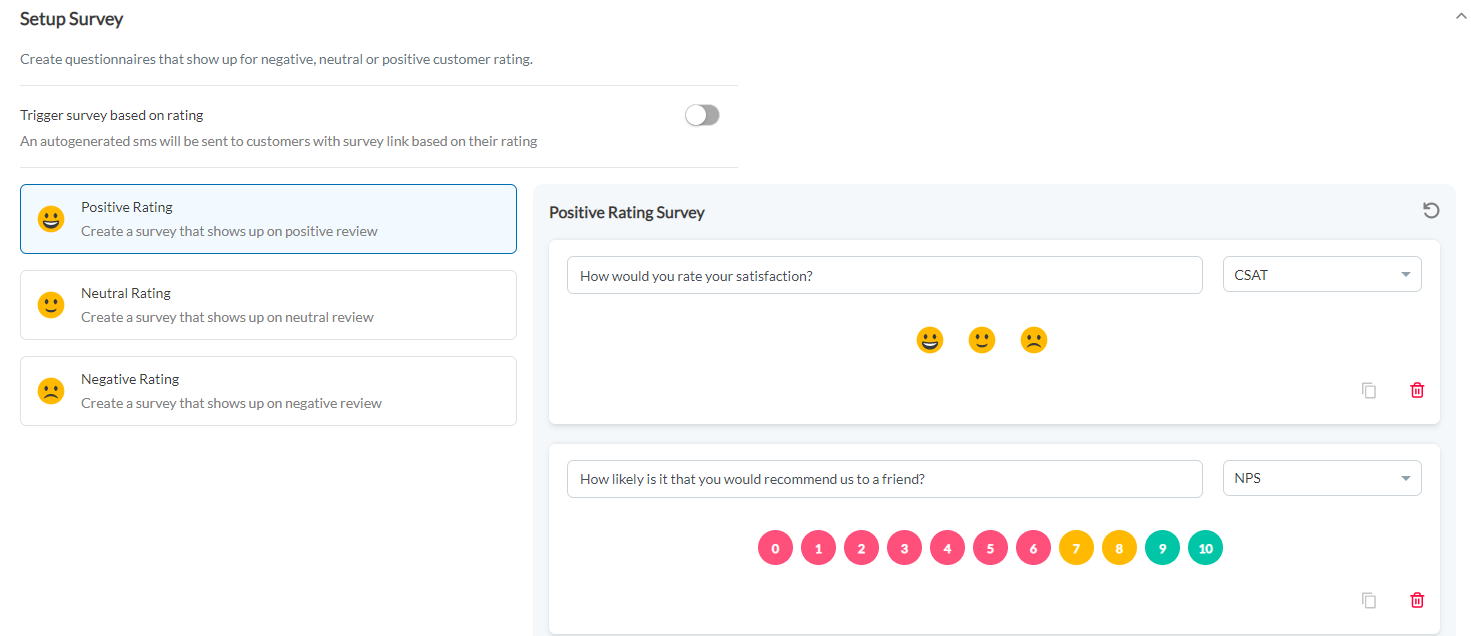Viewport: 1471px width, 636px height.
Task: Select the Positive Rating card
Action: (x=268, y=219)
